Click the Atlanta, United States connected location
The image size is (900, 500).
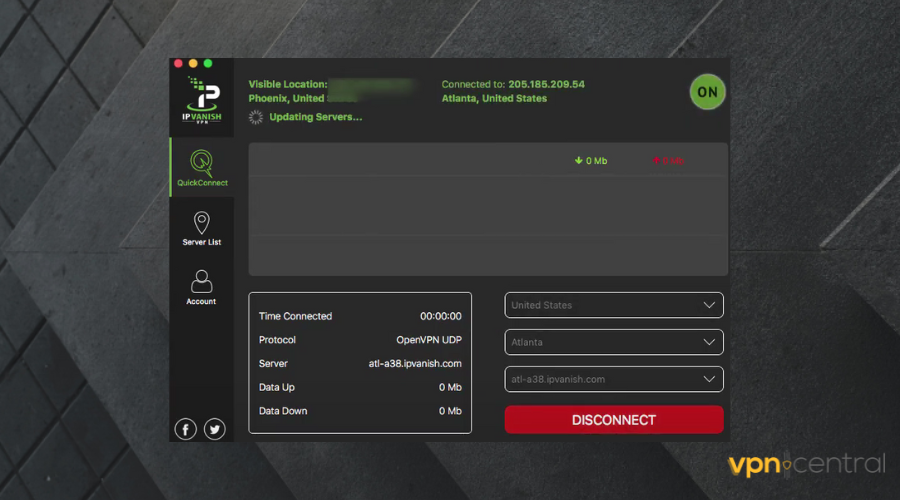point(494,98)
